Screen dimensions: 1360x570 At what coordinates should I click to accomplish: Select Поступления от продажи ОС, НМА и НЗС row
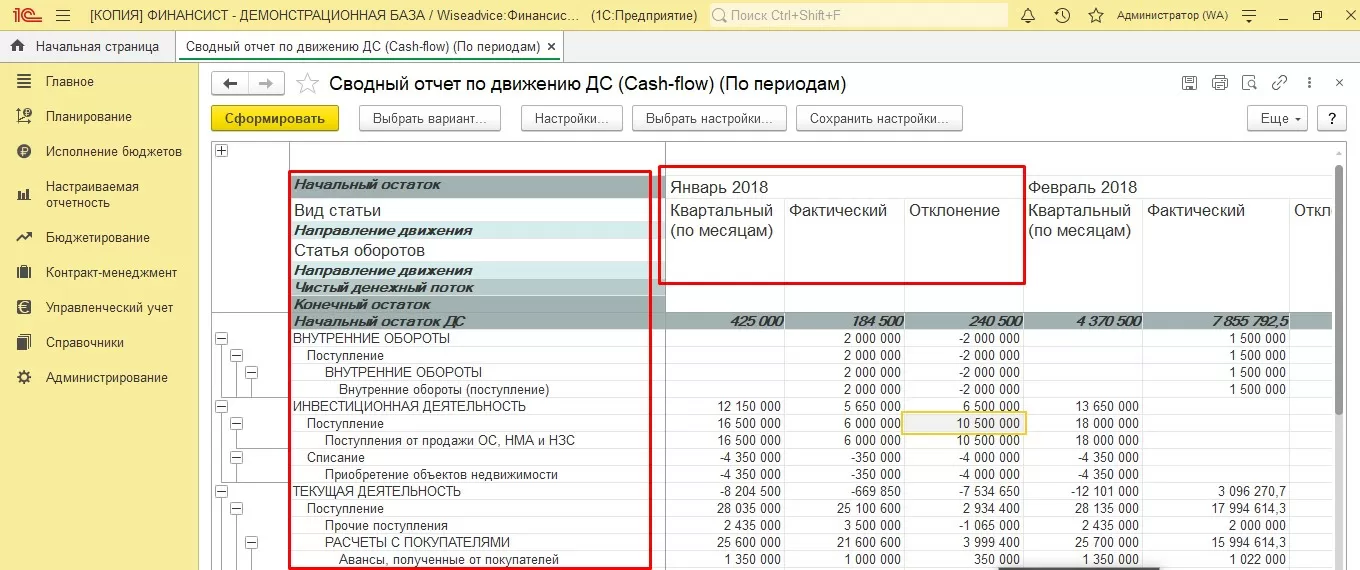450,440
